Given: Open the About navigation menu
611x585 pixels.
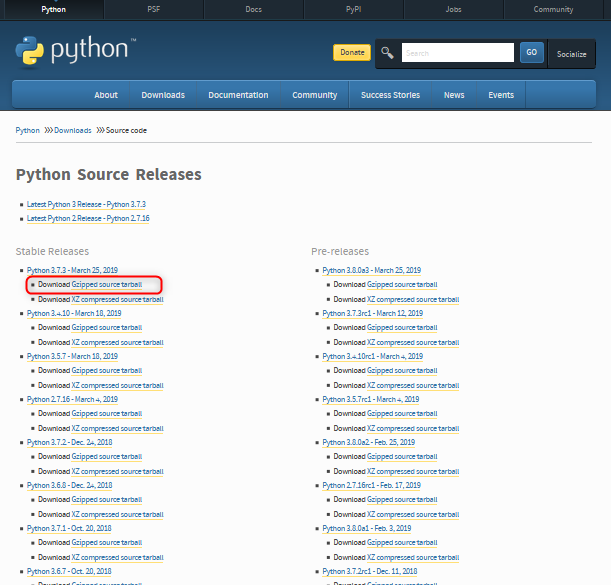Looking at the screenshot, I should coord(106,95).
